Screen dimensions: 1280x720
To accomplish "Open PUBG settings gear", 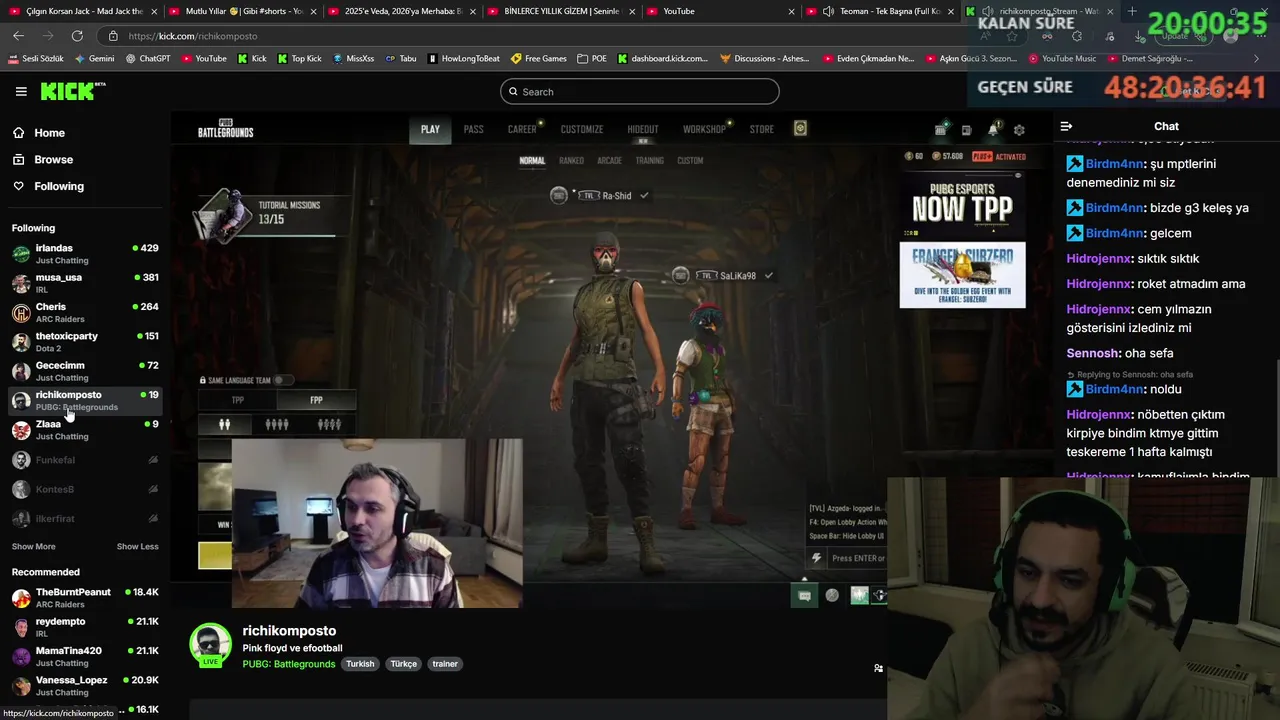I will (x=1019, y=130).
